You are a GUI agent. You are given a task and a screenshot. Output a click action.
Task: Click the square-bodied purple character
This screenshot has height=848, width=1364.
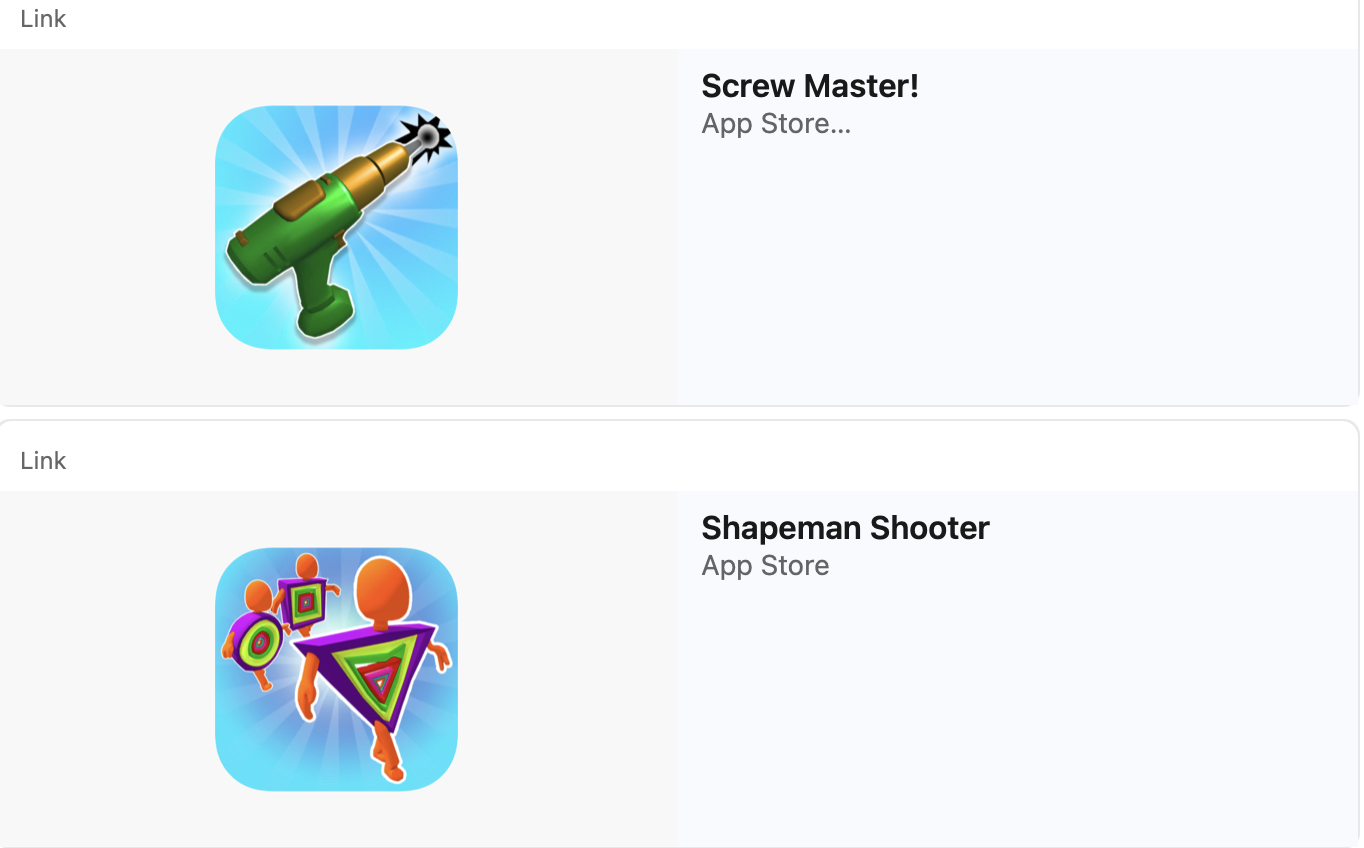305,601
